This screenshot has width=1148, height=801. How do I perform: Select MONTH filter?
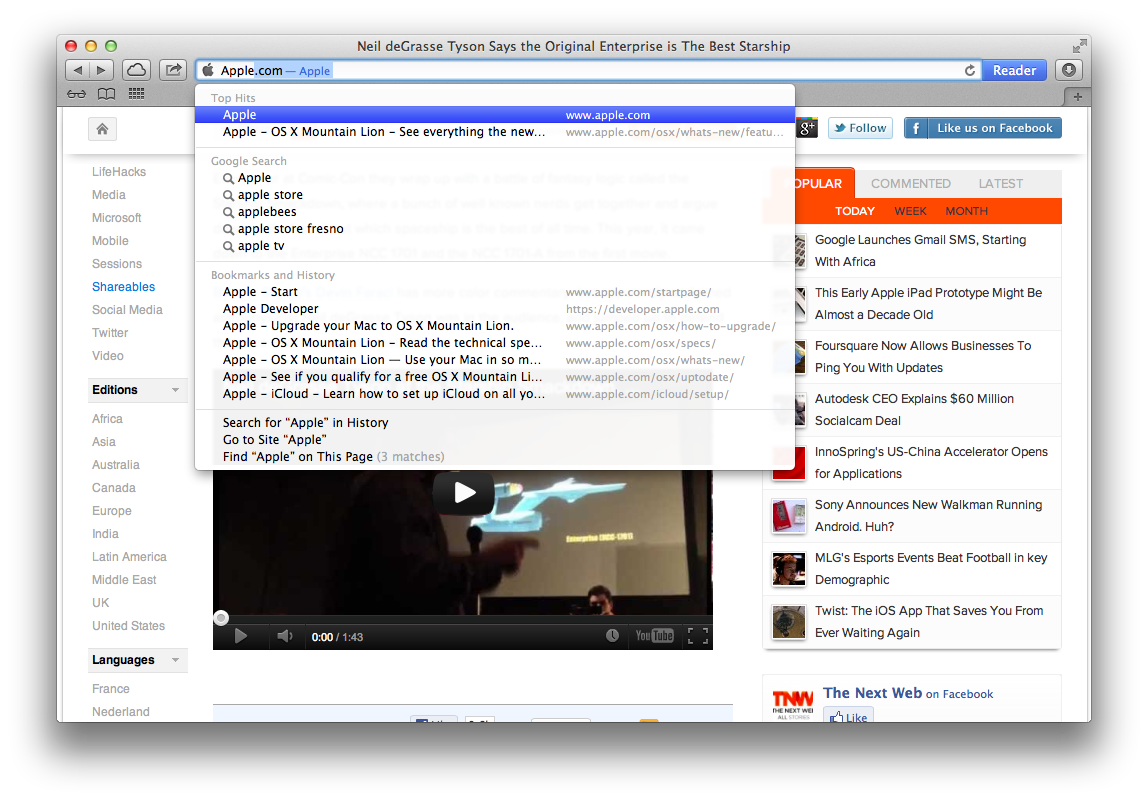[x=966, y=211]
